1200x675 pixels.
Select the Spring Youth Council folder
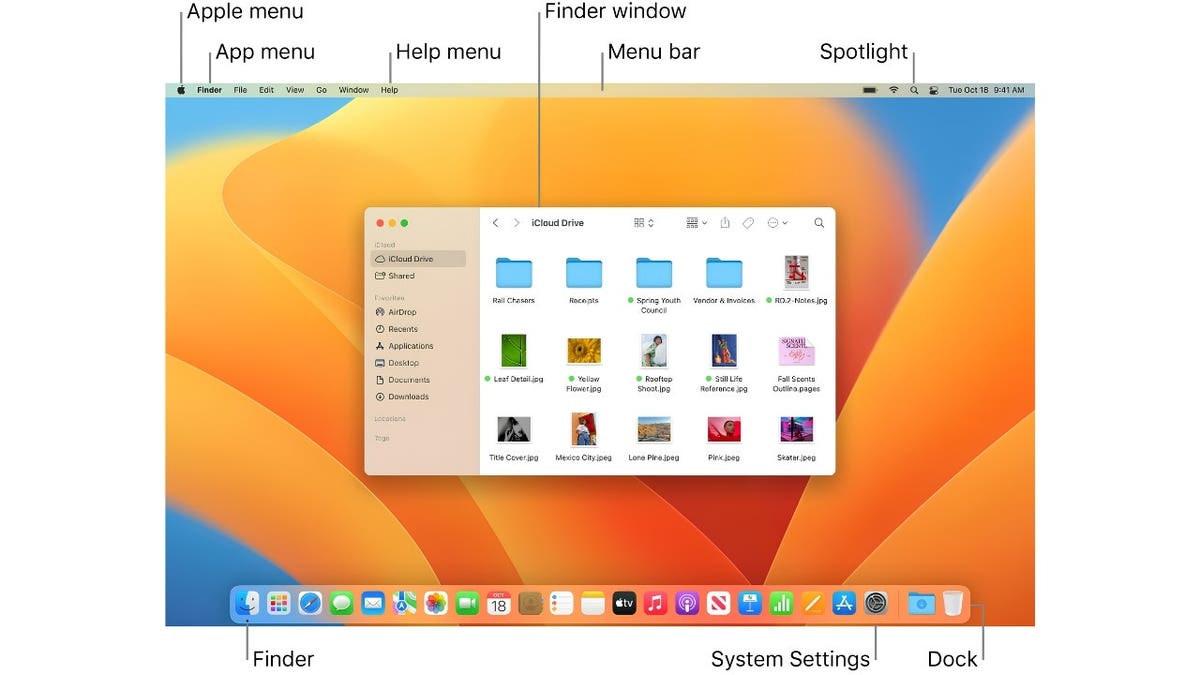pyautogui.click(x=654, y=273)
